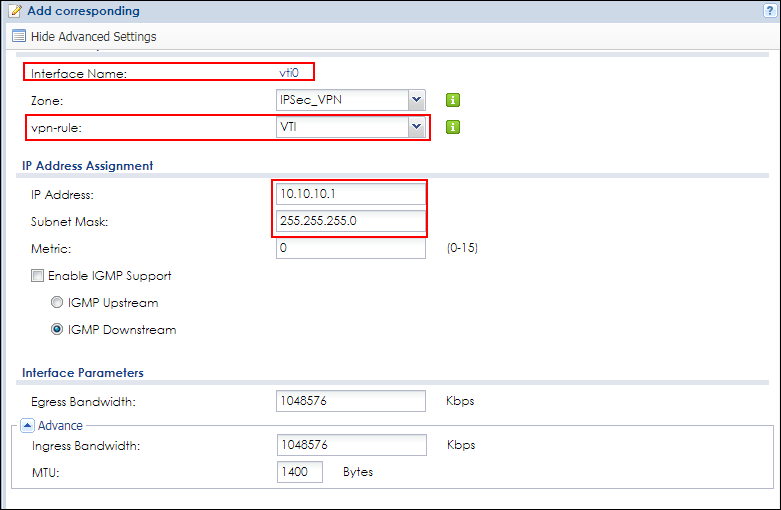Click the Advance section label
Image resolution: width=781 pixels, height=510 pixels.
click(x=60, y=426)
